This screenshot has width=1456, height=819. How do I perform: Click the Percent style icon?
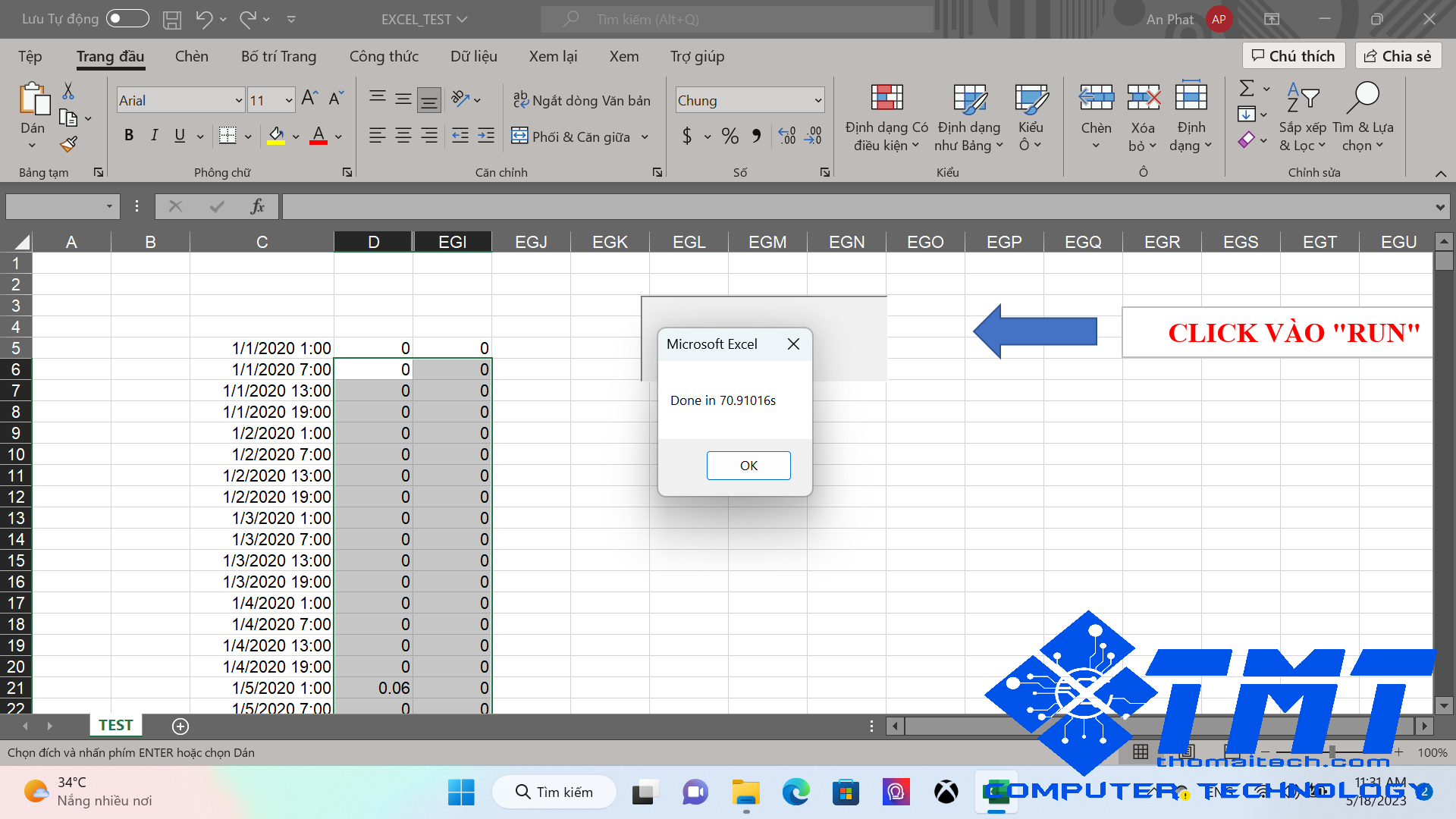(730, 136)
